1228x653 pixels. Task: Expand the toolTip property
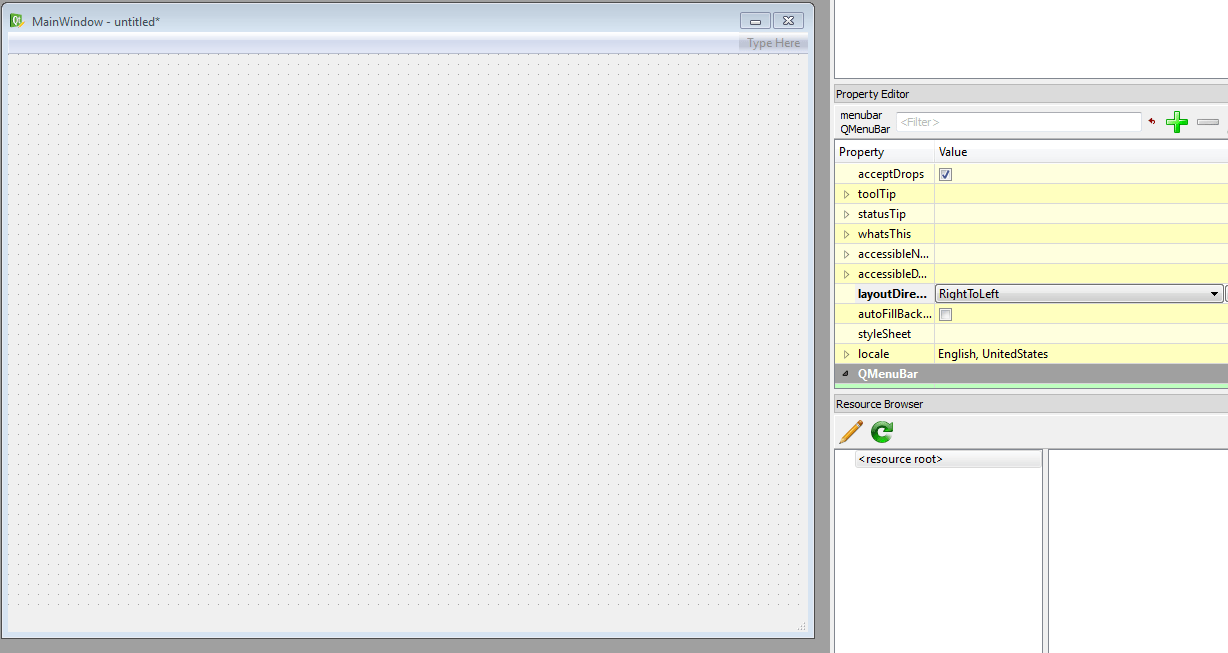pos(846,193)
